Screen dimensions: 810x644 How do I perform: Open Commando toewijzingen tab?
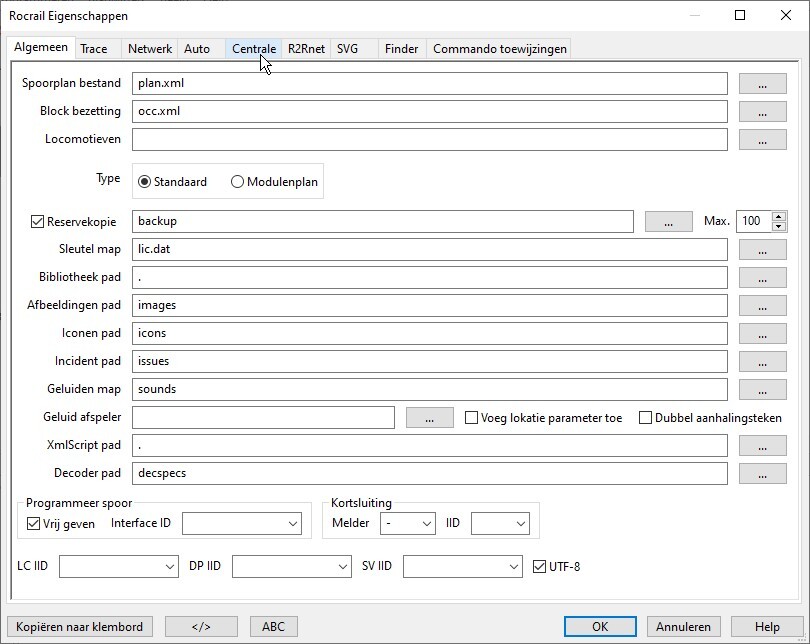[499, 49]
